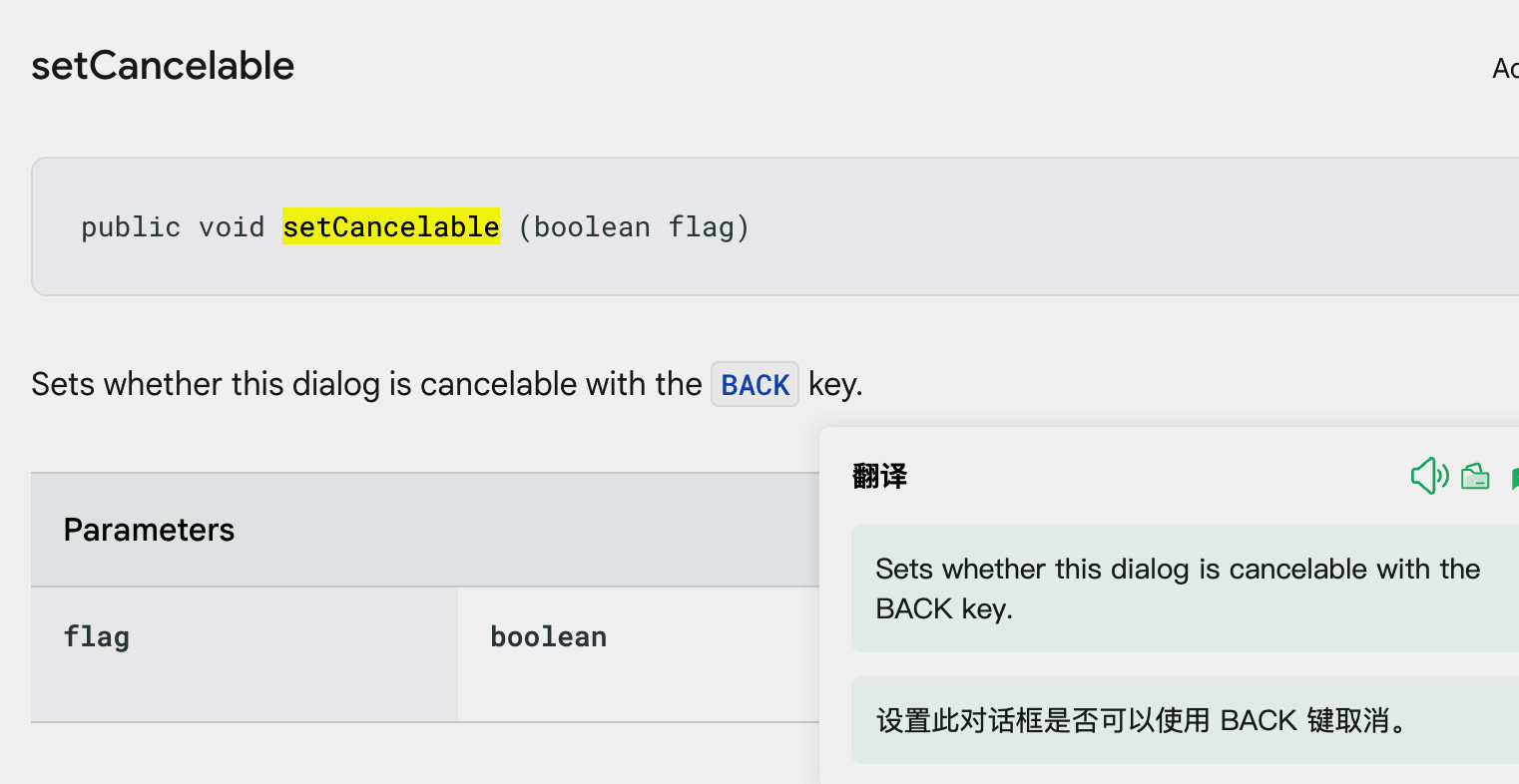Click empty area of signature code block
1519x784 pixels.
[x=1098, y=226]
